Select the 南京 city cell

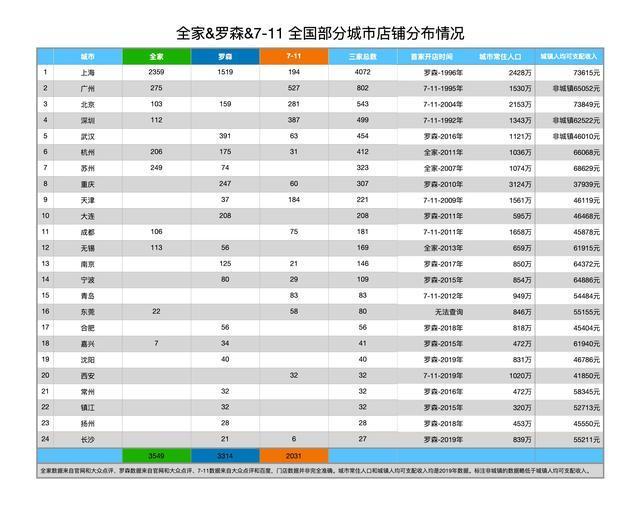[x=87, y=264]
